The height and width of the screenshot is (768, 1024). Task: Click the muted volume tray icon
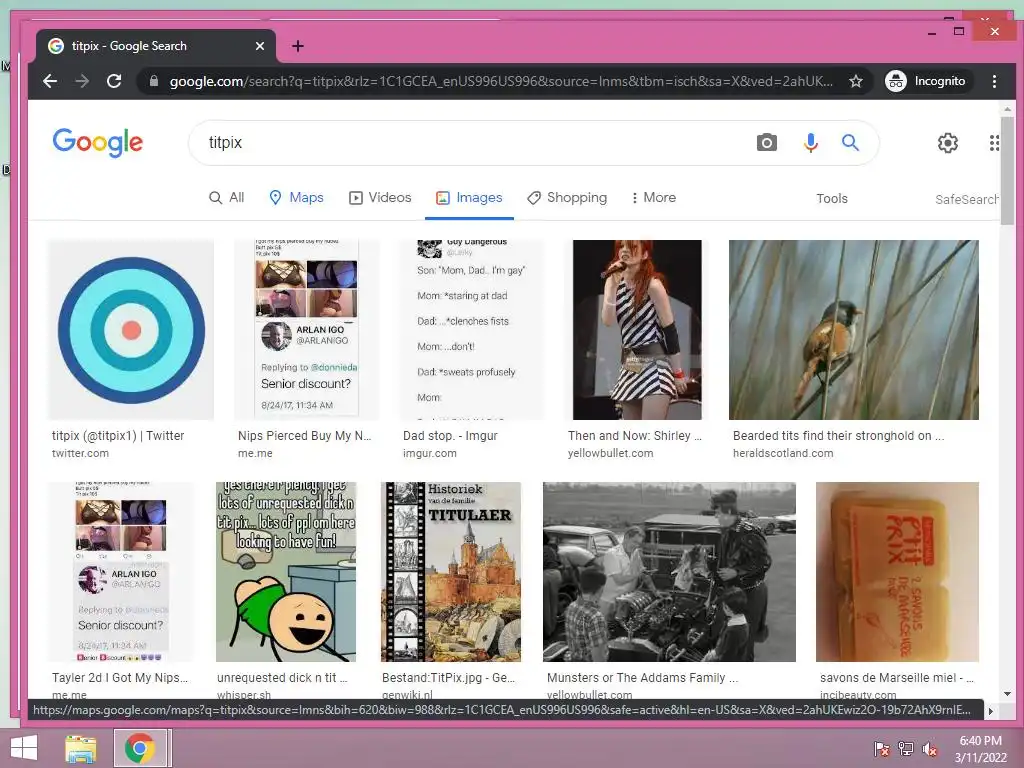(930, 749)
